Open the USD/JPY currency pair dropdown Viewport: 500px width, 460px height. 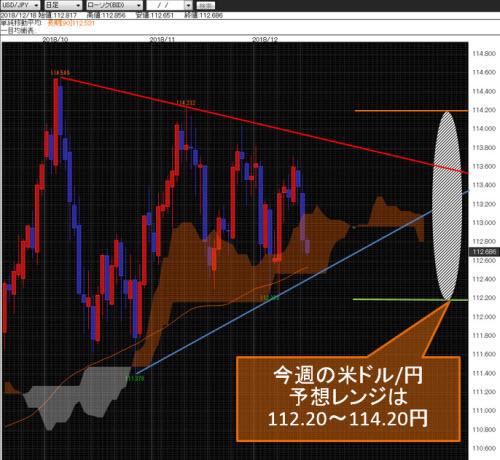tap(21, 5)
